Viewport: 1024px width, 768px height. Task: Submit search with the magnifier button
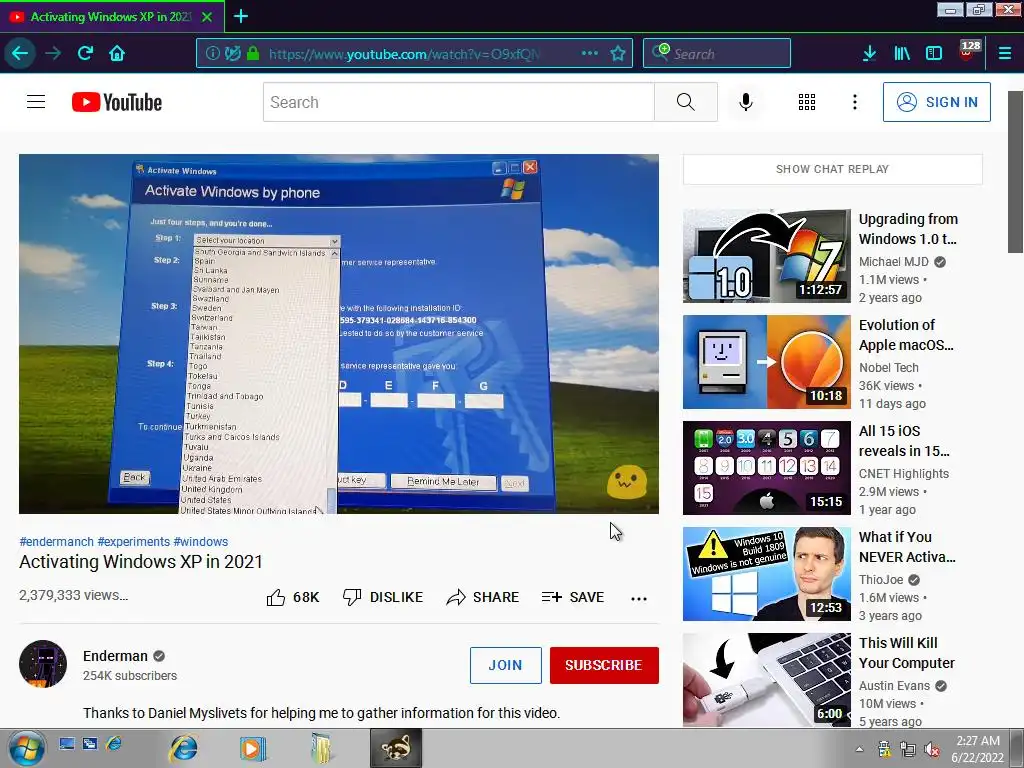[686, 102]
